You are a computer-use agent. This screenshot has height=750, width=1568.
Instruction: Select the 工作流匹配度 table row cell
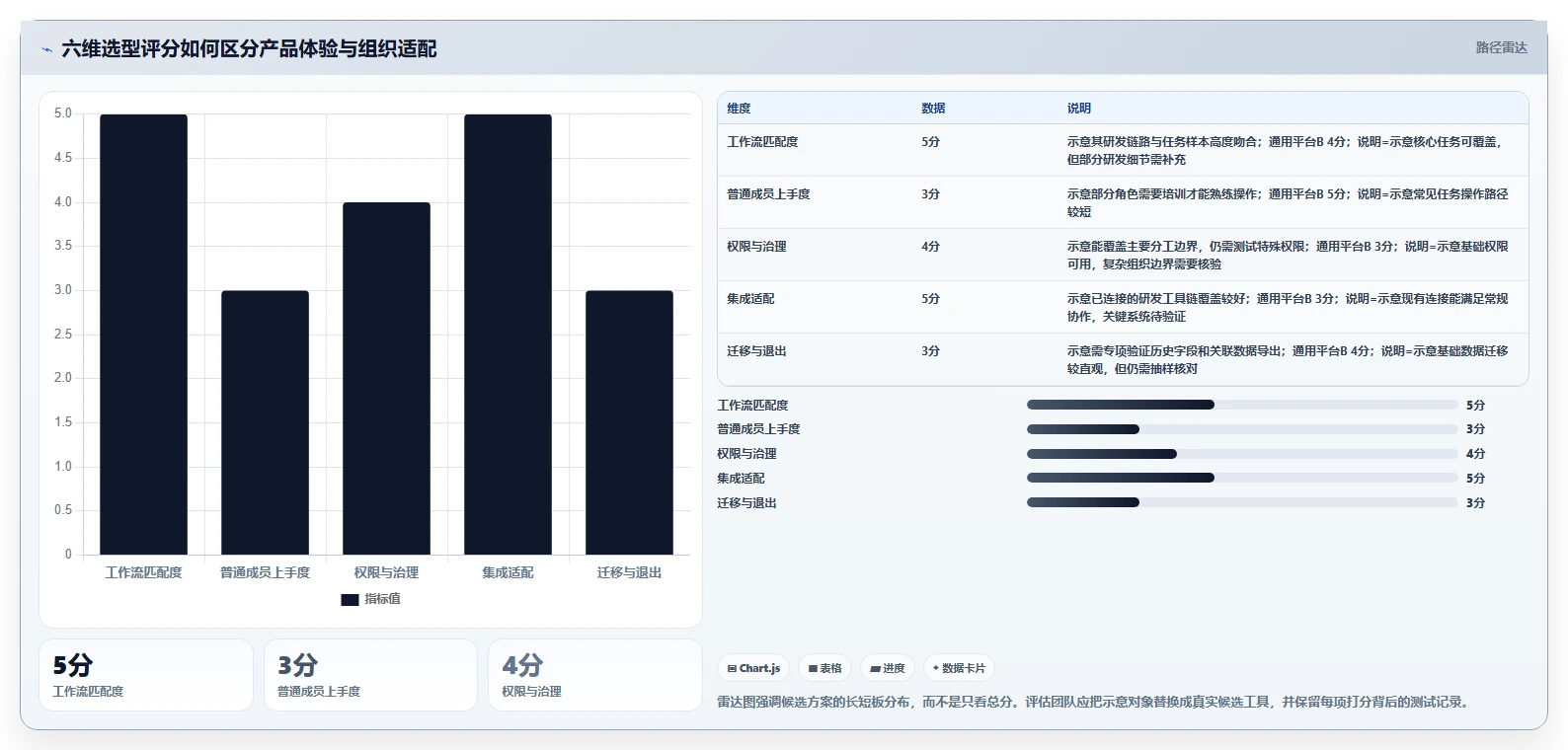(x=762, y=142)
